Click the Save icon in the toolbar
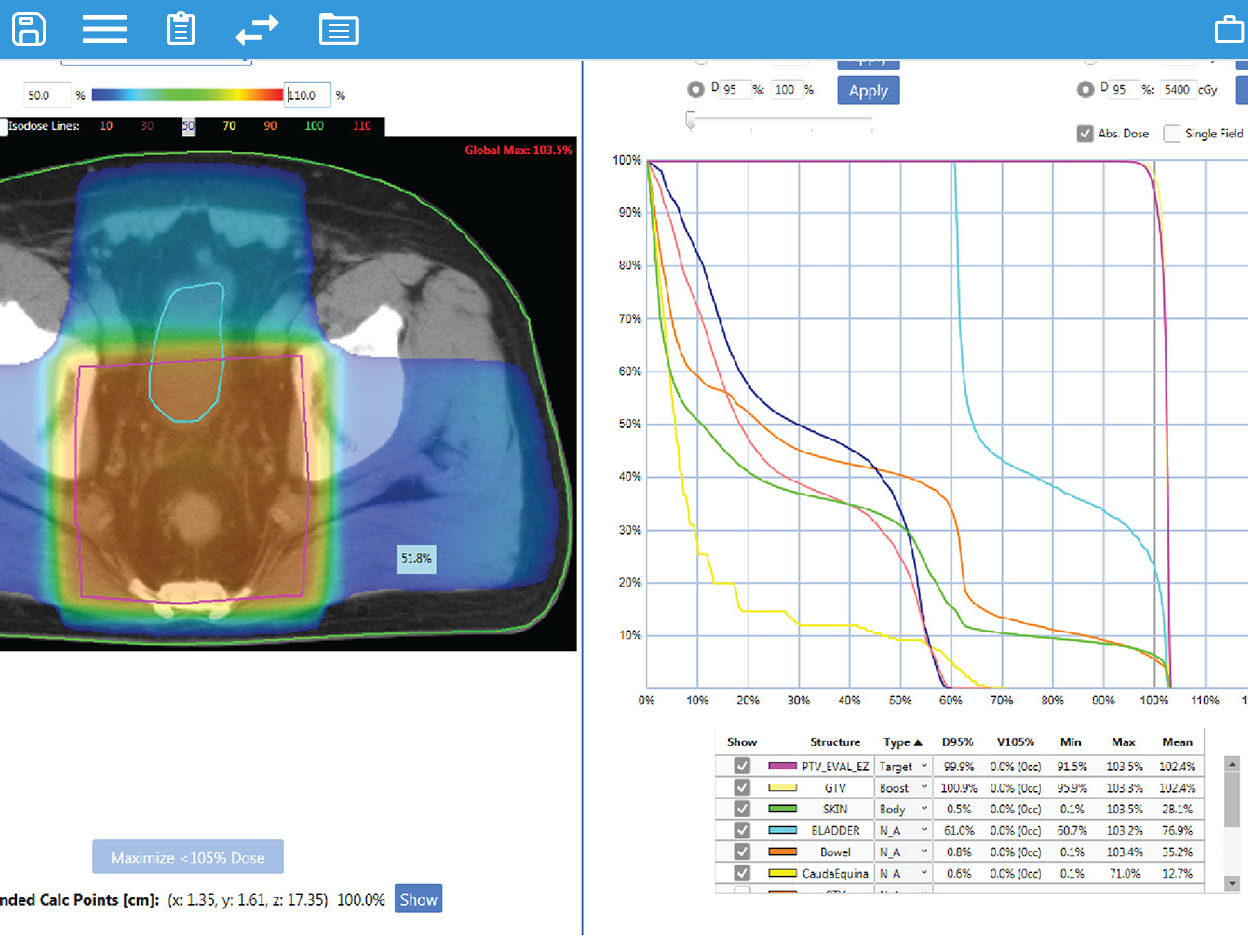 pos(29,28)
